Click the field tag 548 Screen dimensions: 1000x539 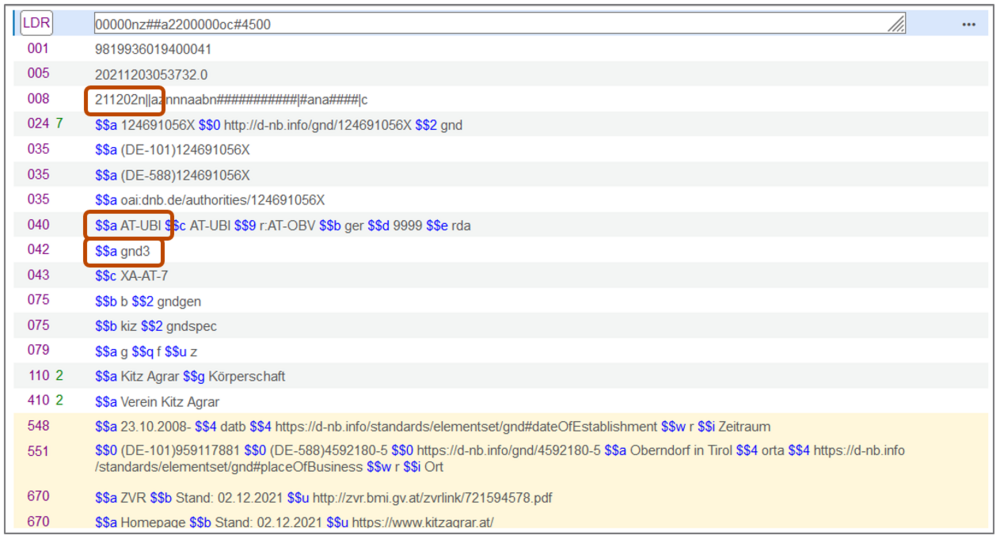coord(38,426)
